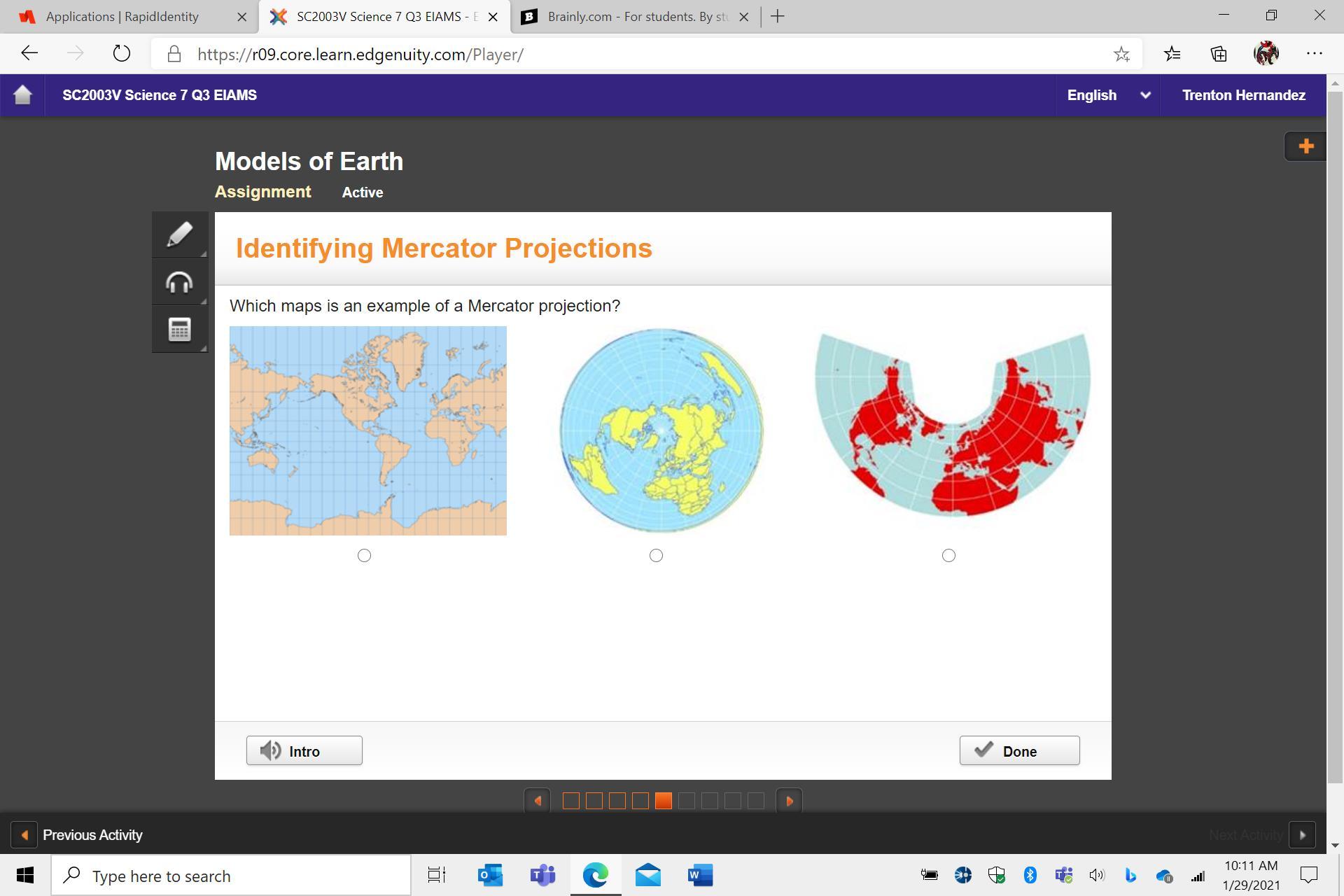This screenshot has height=896, width=1344.
Task: Refresh the browser page
Action: point(121,54)
